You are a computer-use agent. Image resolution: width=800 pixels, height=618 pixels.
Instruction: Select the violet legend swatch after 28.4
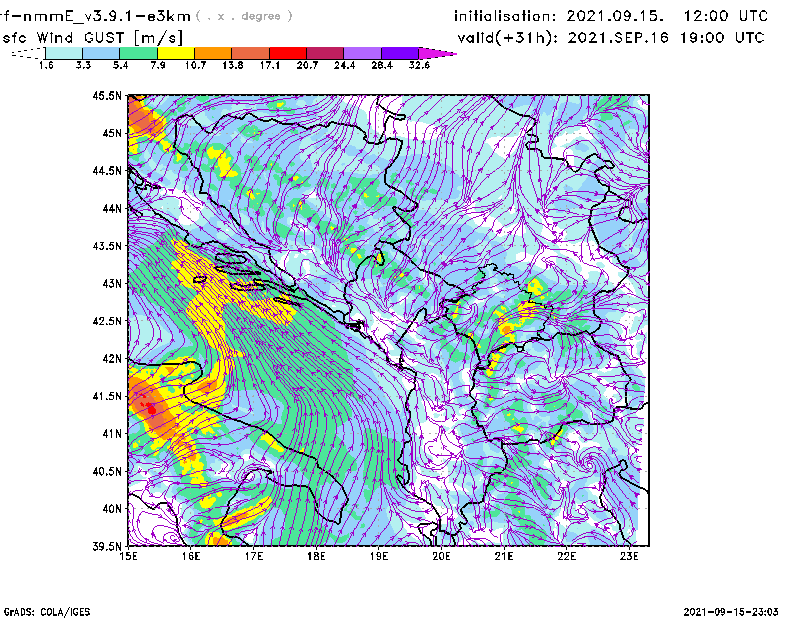coord(399,53)
